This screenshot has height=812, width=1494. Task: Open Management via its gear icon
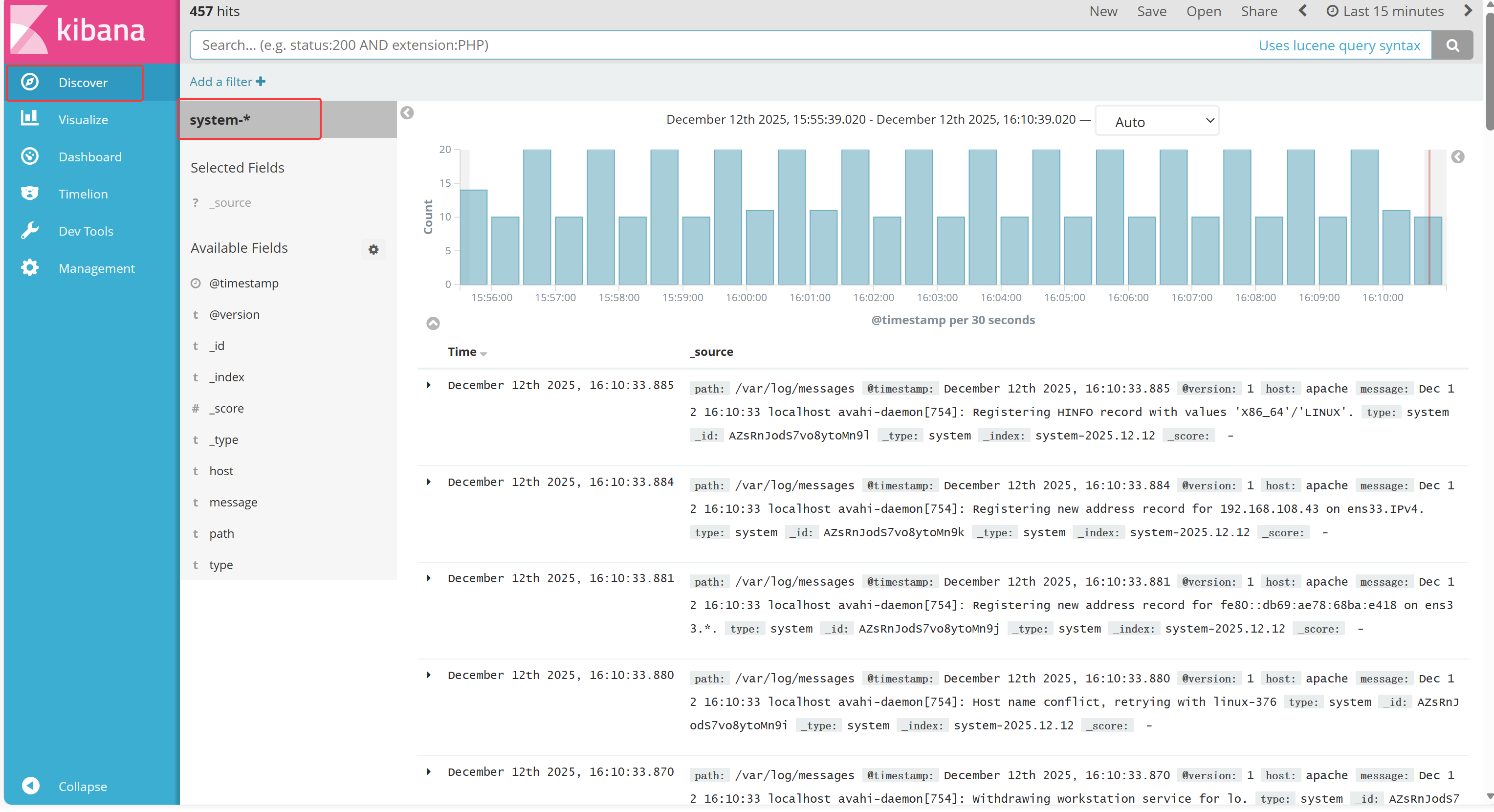pos(30,268)
